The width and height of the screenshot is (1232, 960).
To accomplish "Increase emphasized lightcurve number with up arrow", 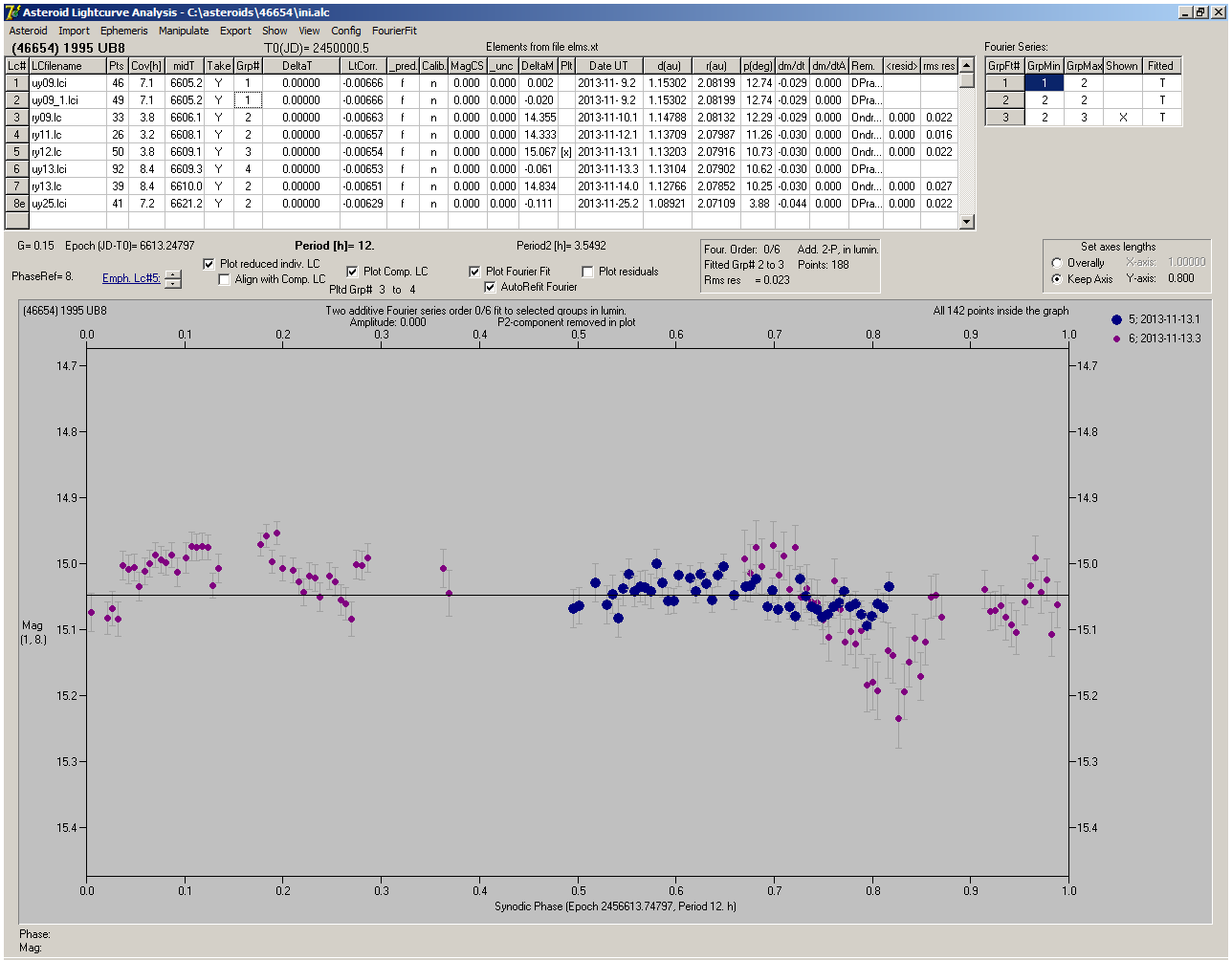I will point(172,274).
